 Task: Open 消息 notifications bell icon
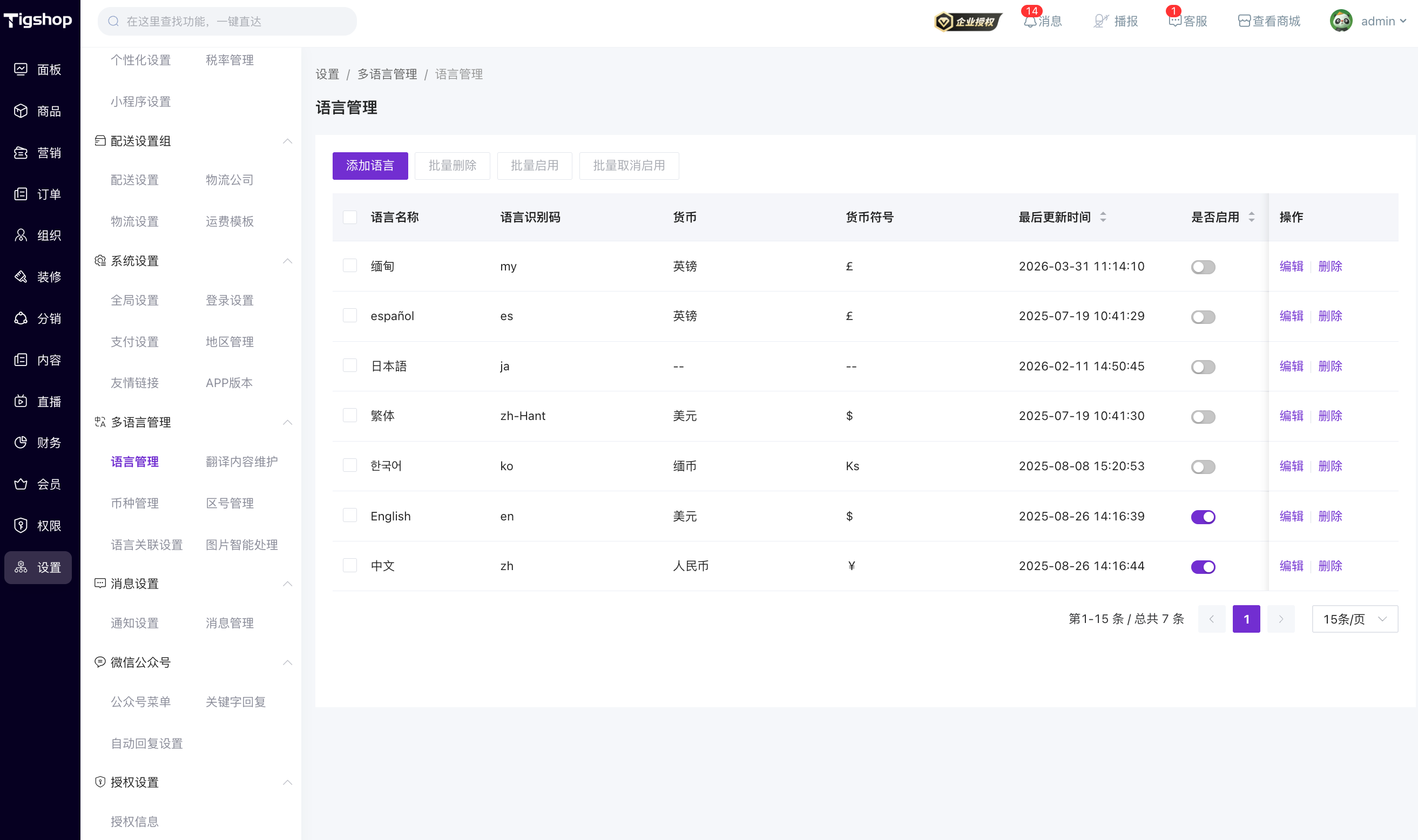click(1030, 22)
